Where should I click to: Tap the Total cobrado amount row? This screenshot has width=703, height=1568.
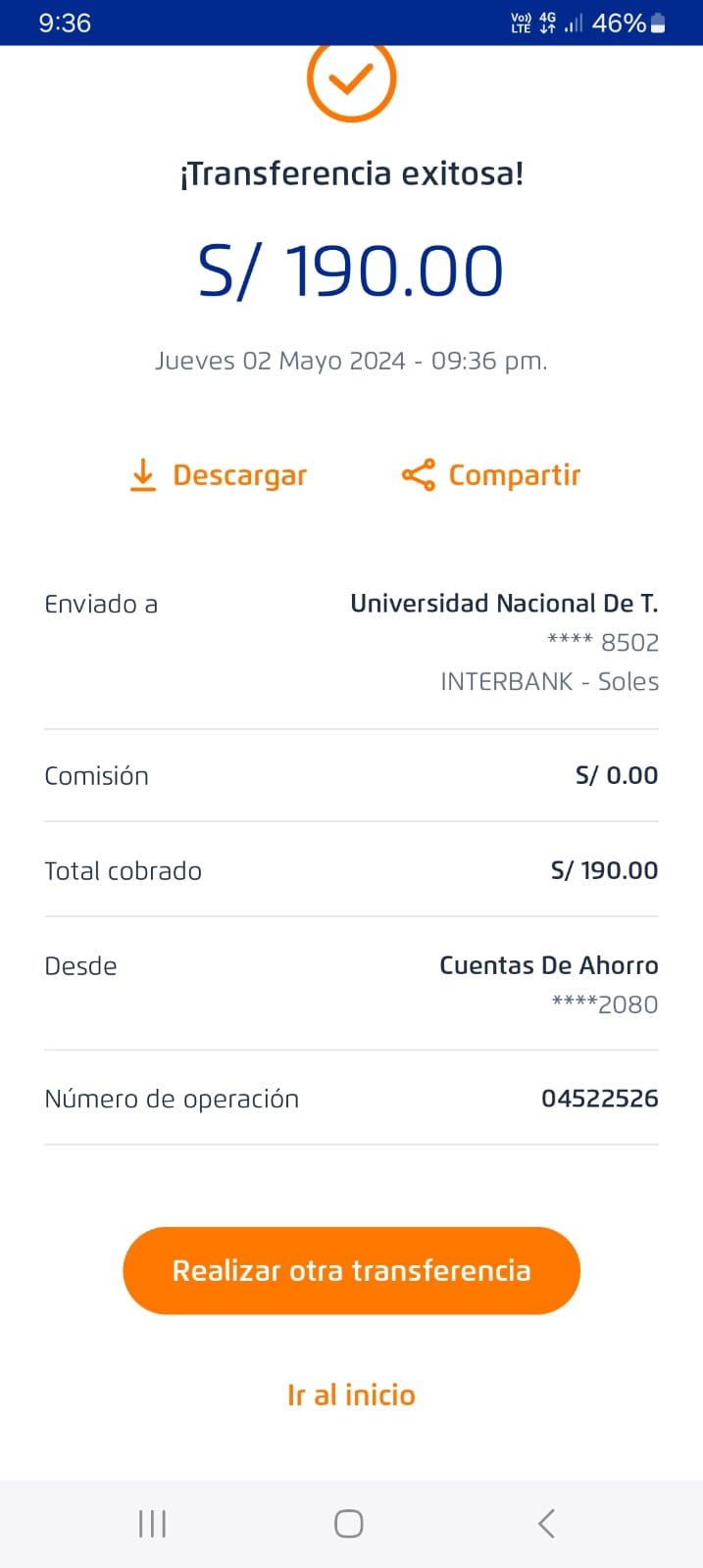click(351, 870)
